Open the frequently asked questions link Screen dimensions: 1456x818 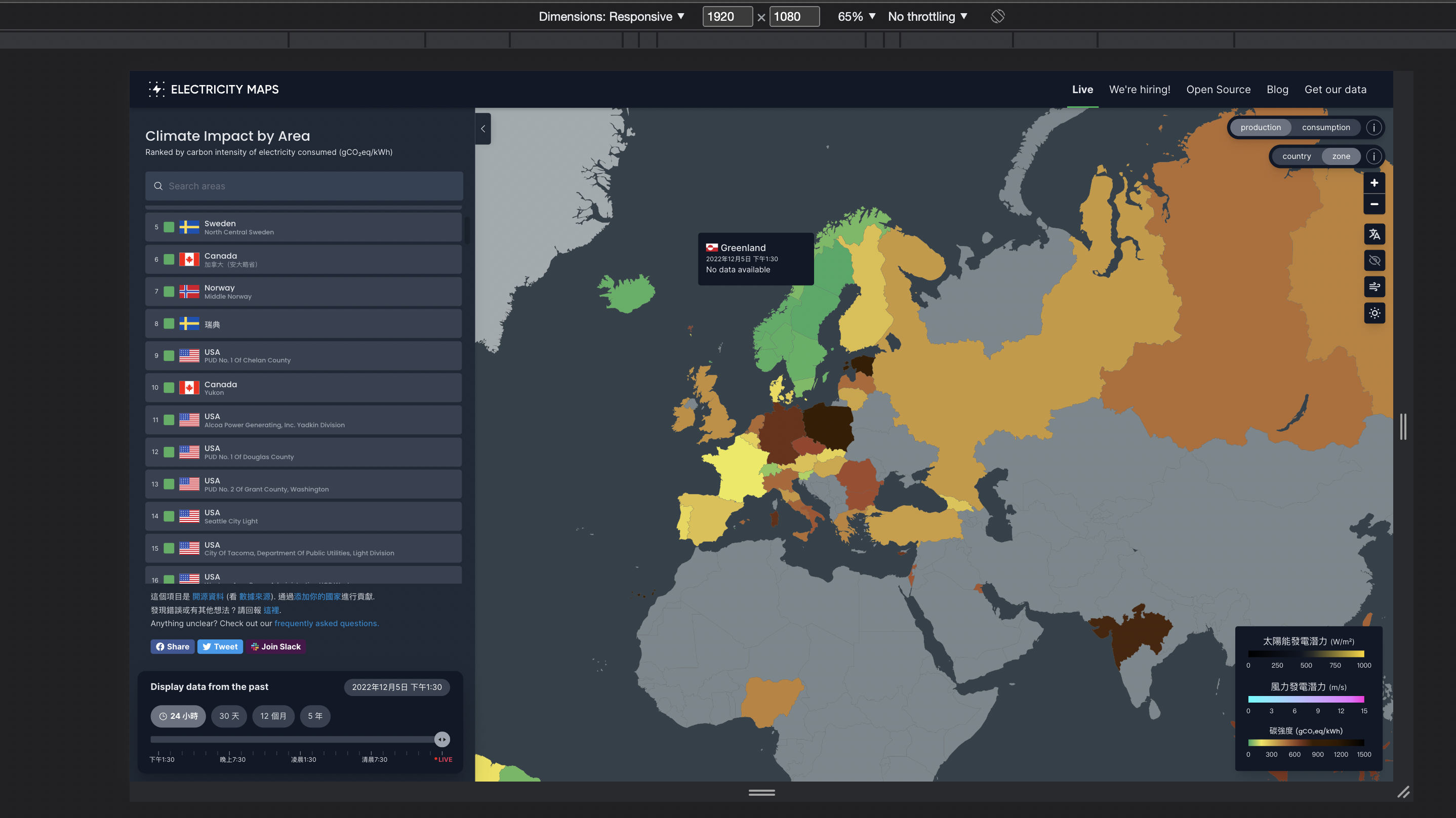point(327,623)
